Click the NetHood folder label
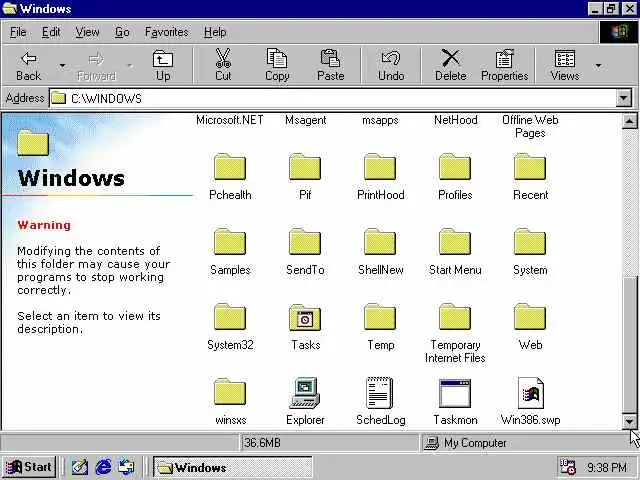The height and width of the screenshot is (480, 640). point(456,120)
